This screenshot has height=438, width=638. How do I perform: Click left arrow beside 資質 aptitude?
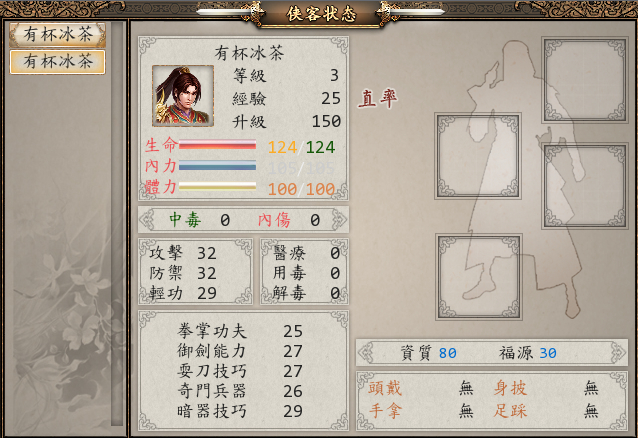point(365,353)
